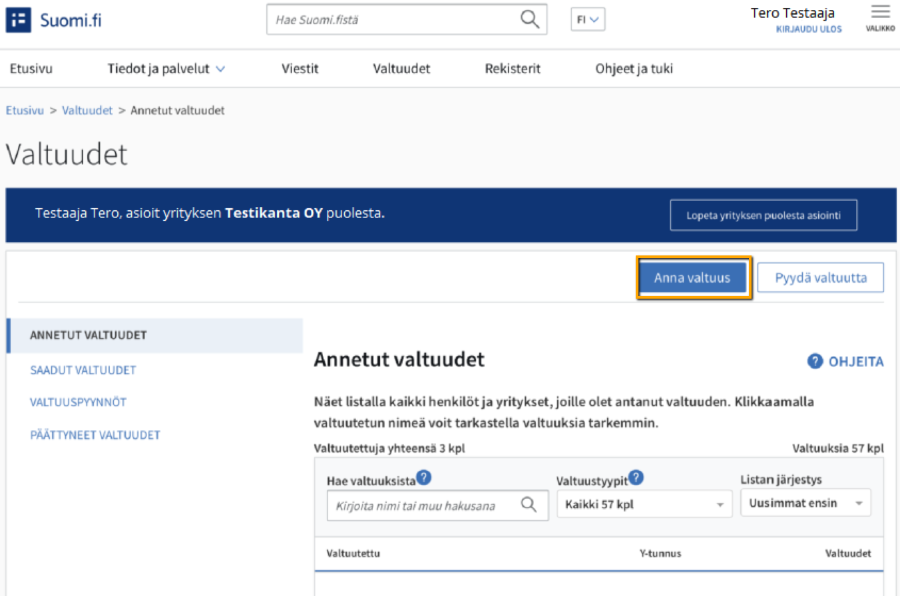Expand the Tiedot ja palvelut menu
The width and height of the screenshot is (900, 596).
tap(166, 69)
